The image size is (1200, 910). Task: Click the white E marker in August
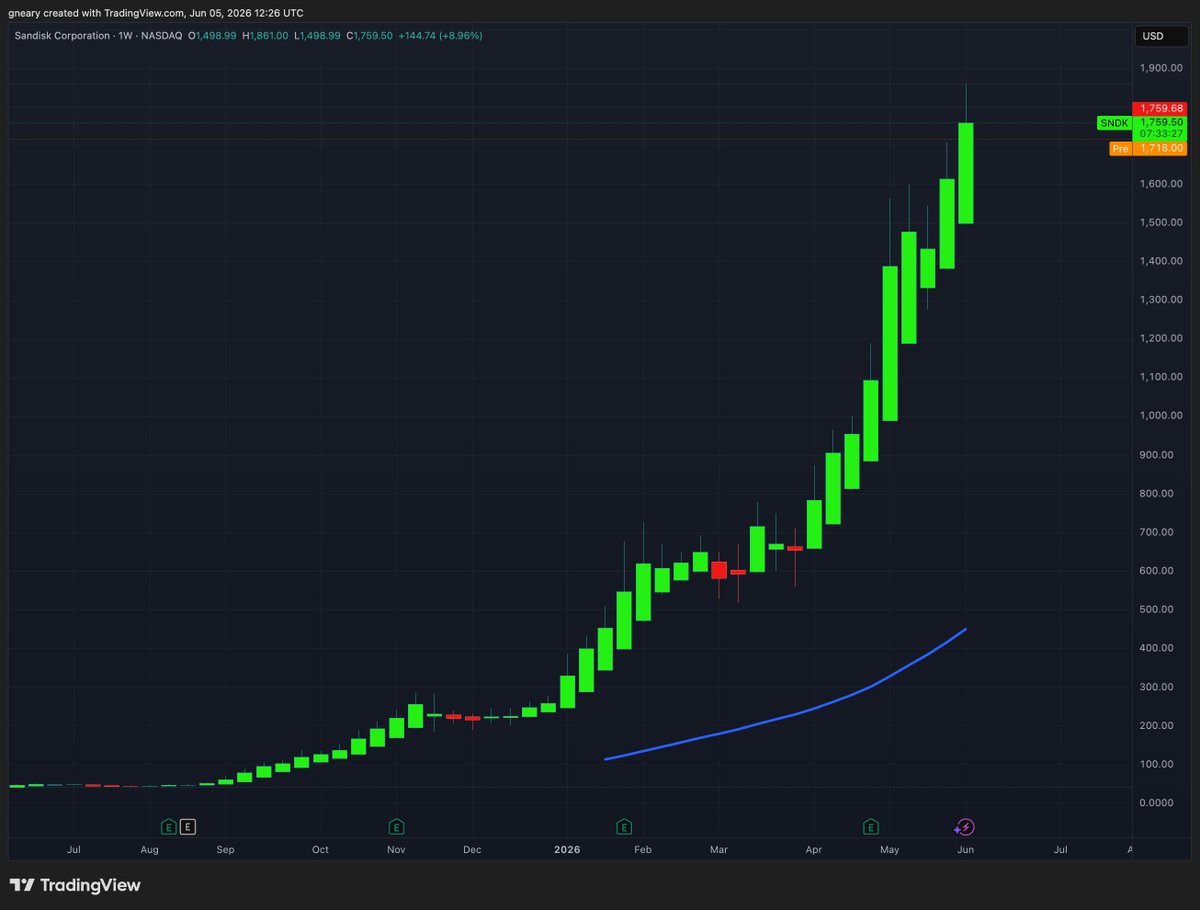(x=188, y=827)
